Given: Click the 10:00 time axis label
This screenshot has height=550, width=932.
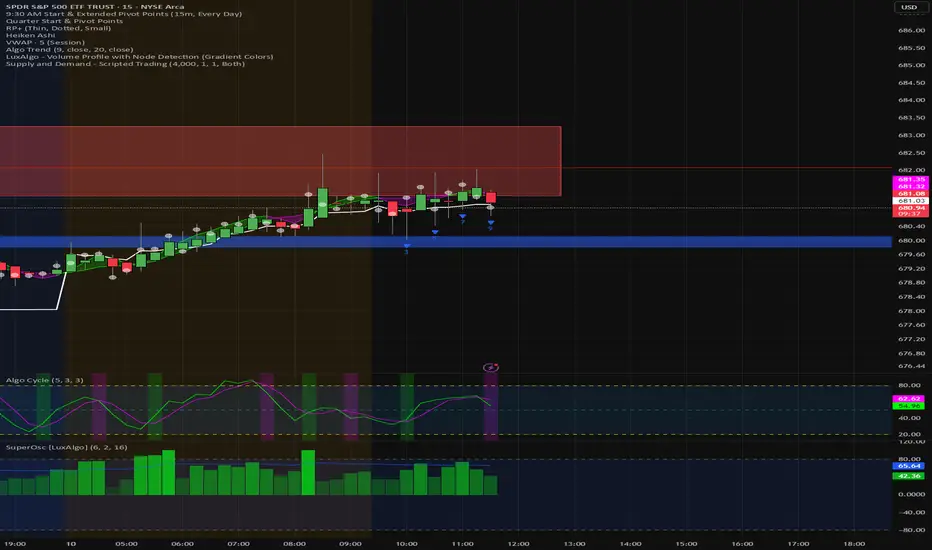Looking at the screenshot, I should point(407,543).
